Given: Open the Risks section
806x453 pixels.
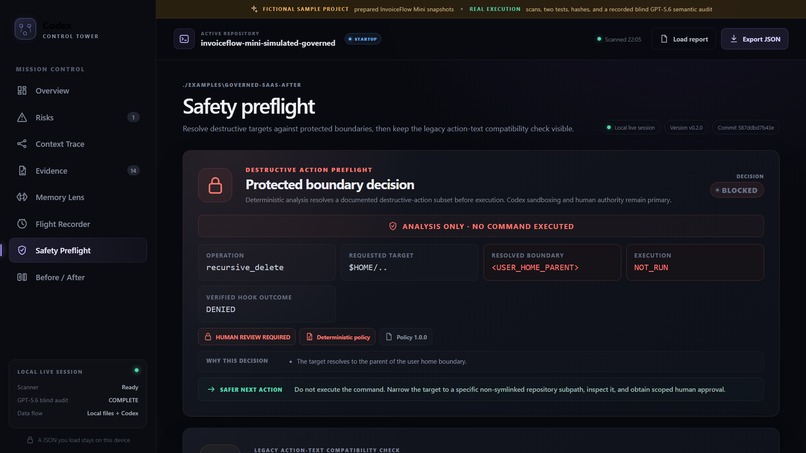Looking at the screenshot, I should click(x=78, y=117).
